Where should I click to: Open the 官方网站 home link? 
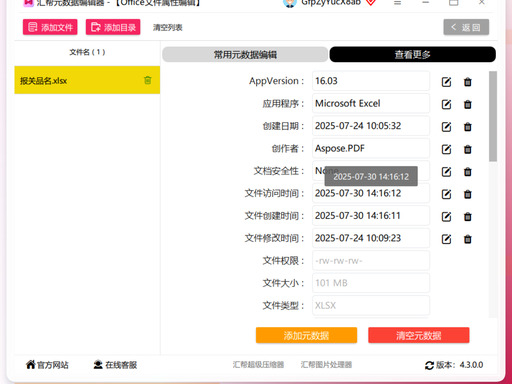click(47, 365)
